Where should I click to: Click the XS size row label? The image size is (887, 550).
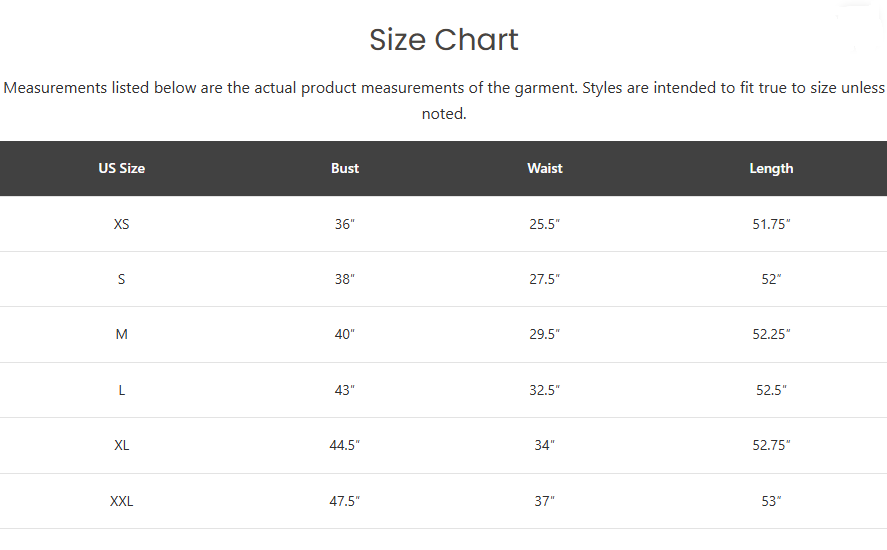tap(122, 224)
